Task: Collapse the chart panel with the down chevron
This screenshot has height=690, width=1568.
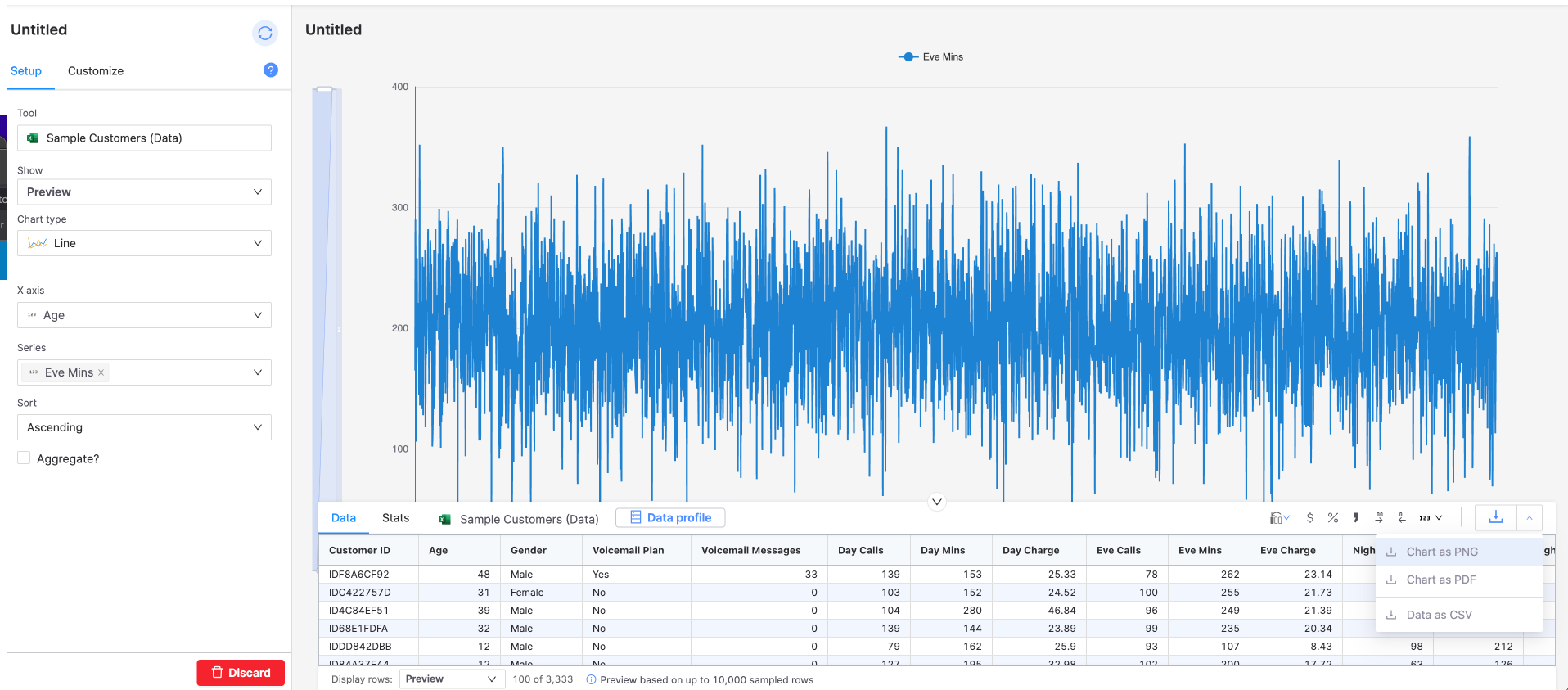Action: point(937,502)
